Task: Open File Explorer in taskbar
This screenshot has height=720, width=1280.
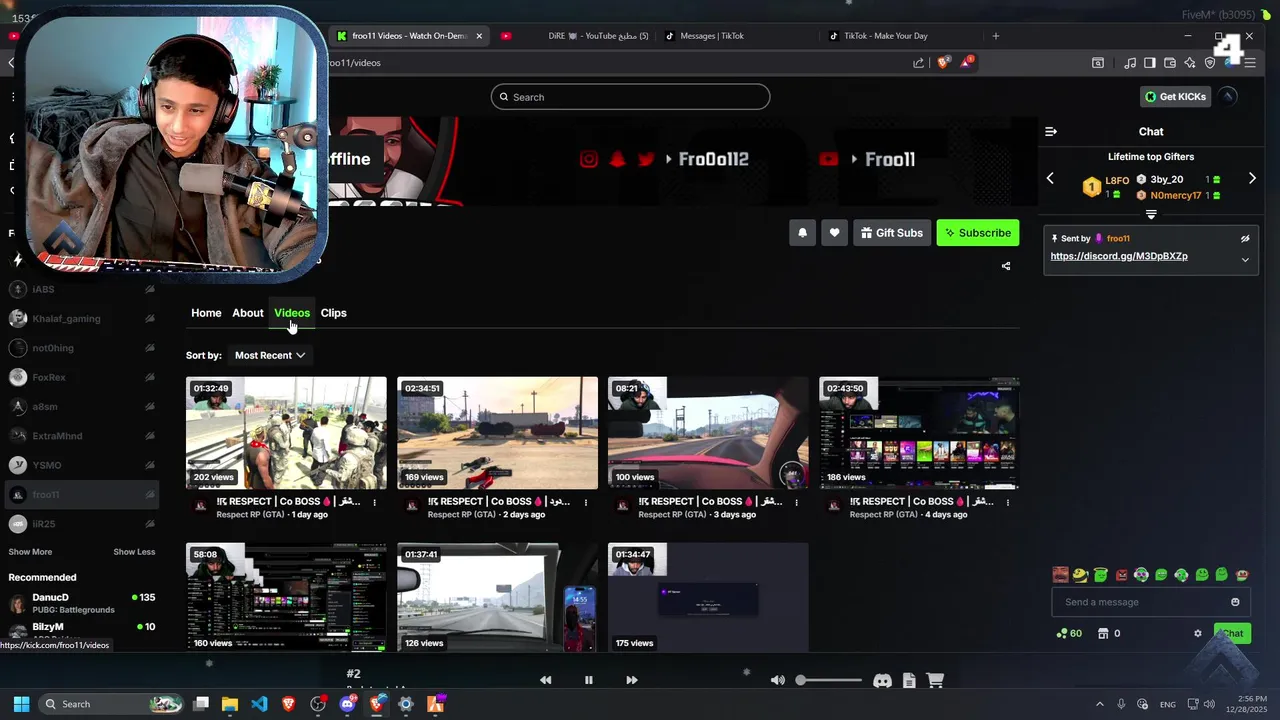Action: 230,704
